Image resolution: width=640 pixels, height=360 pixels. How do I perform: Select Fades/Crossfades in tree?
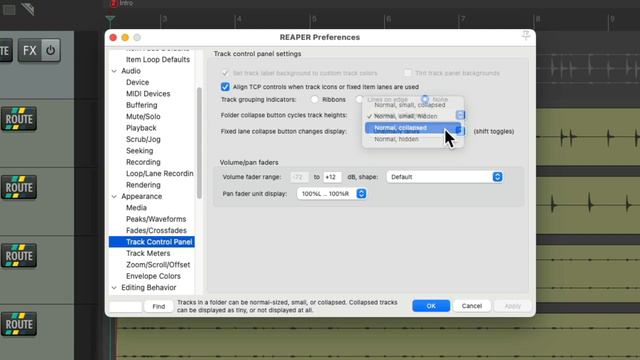[156, 231]
